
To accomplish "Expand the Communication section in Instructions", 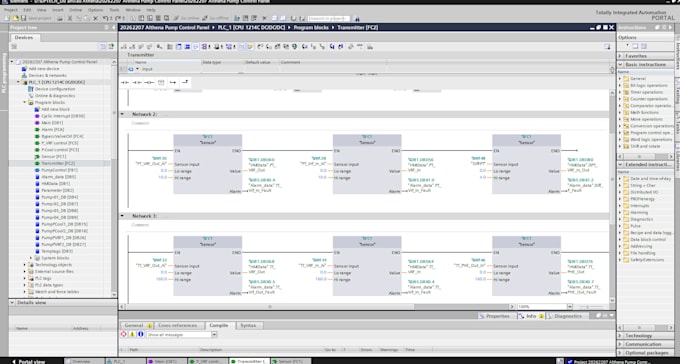I will coord(621,344).
